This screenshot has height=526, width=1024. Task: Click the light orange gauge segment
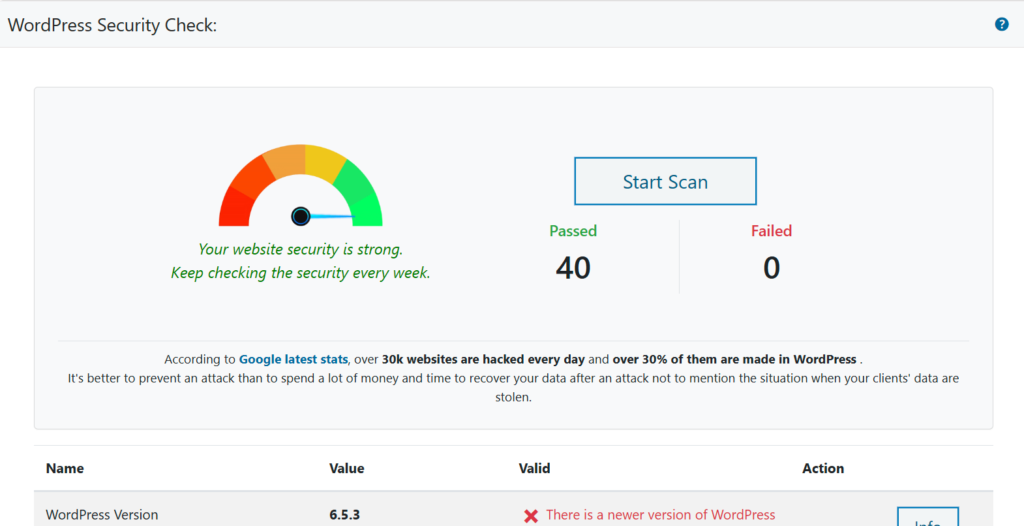[283, 162]
